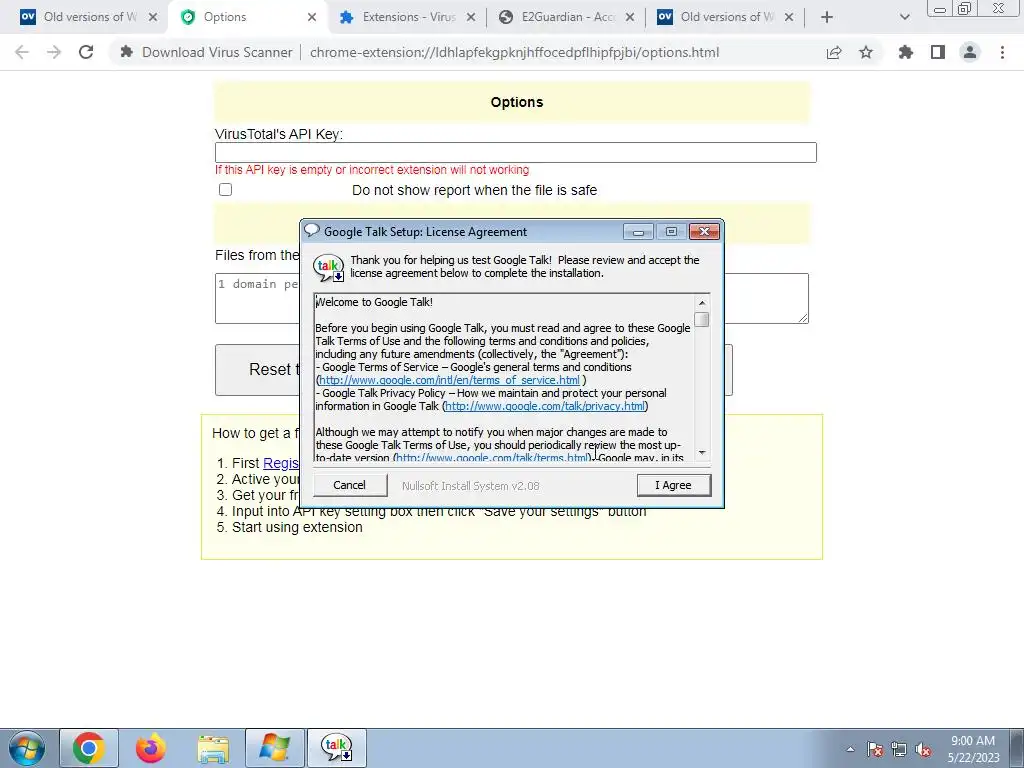Image resolution: width=1024 pixels, height=768 pixels.
Task: Click 'Welcome to Google Talk!' license text
Action: [374, 302]
